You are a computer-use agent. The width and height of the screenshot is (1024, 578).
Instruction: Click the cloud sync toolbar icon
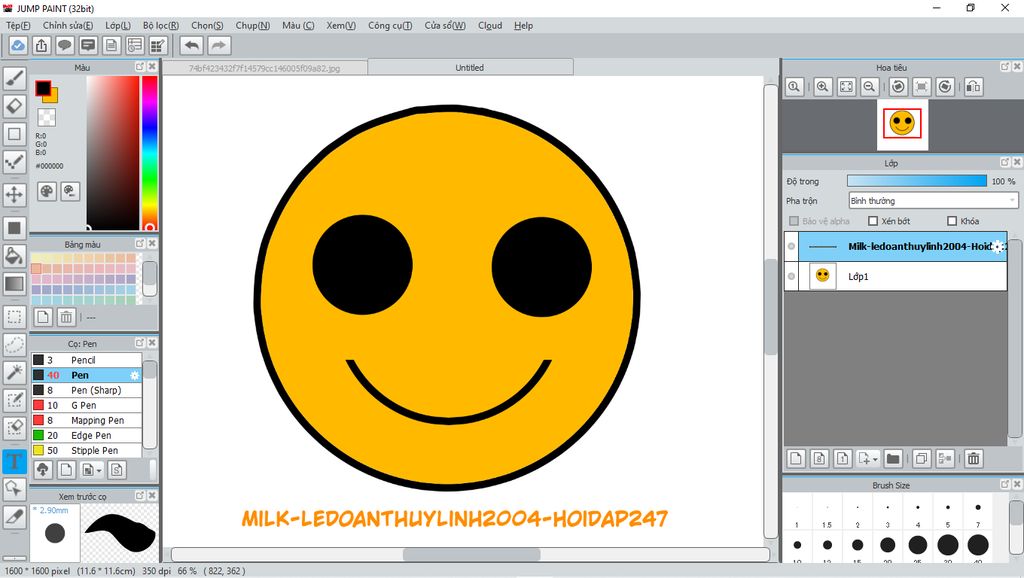click(x=18, y=46)
